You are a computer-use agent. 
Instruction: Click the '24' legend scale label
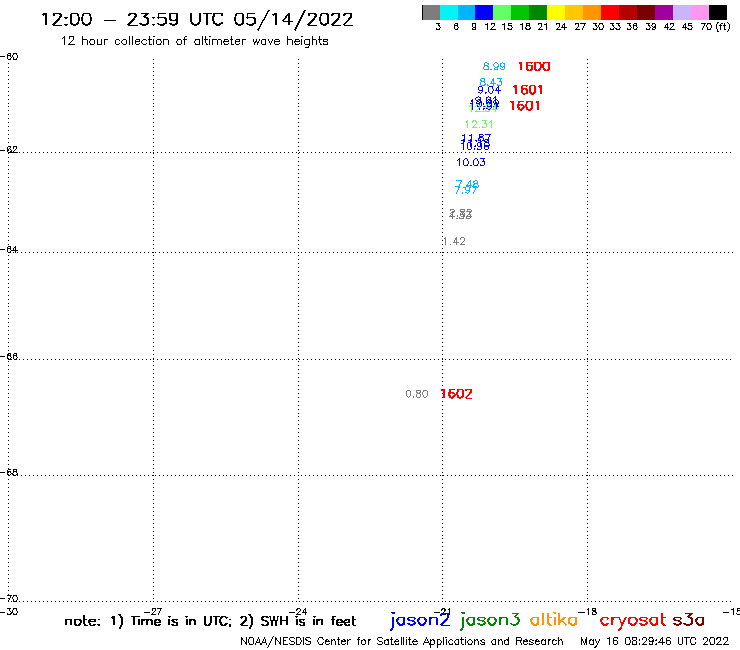point(561,27)
